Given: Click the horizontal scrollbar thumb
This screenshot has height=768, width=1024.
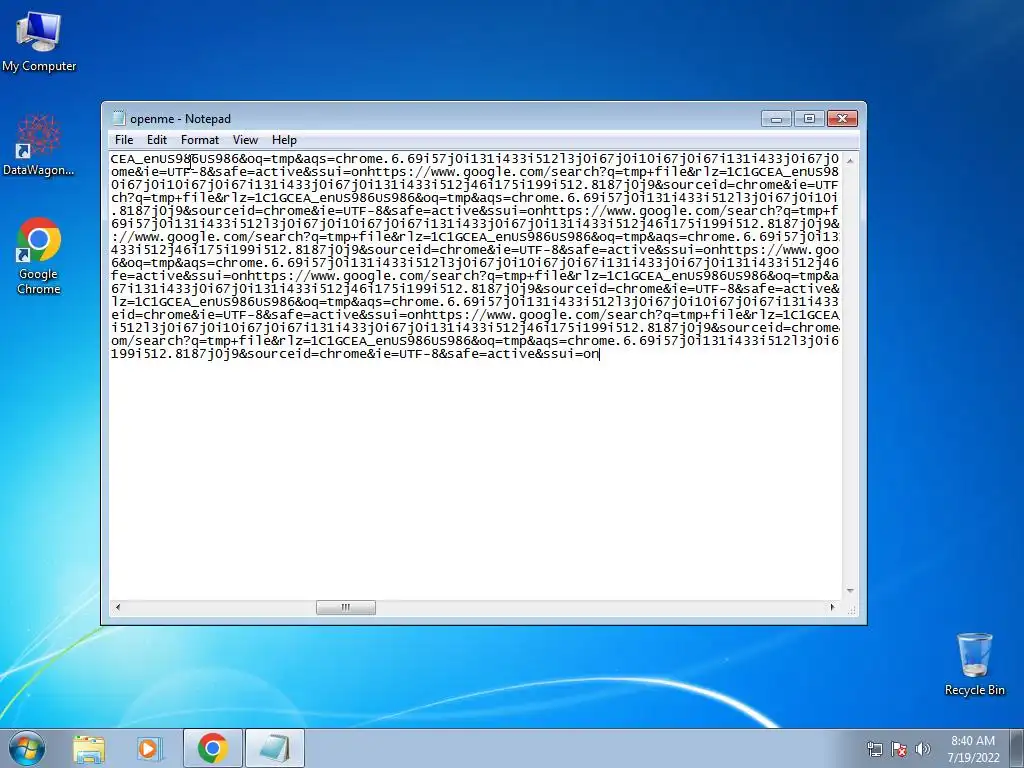Looking at the screenshot, I should (345, 607).
